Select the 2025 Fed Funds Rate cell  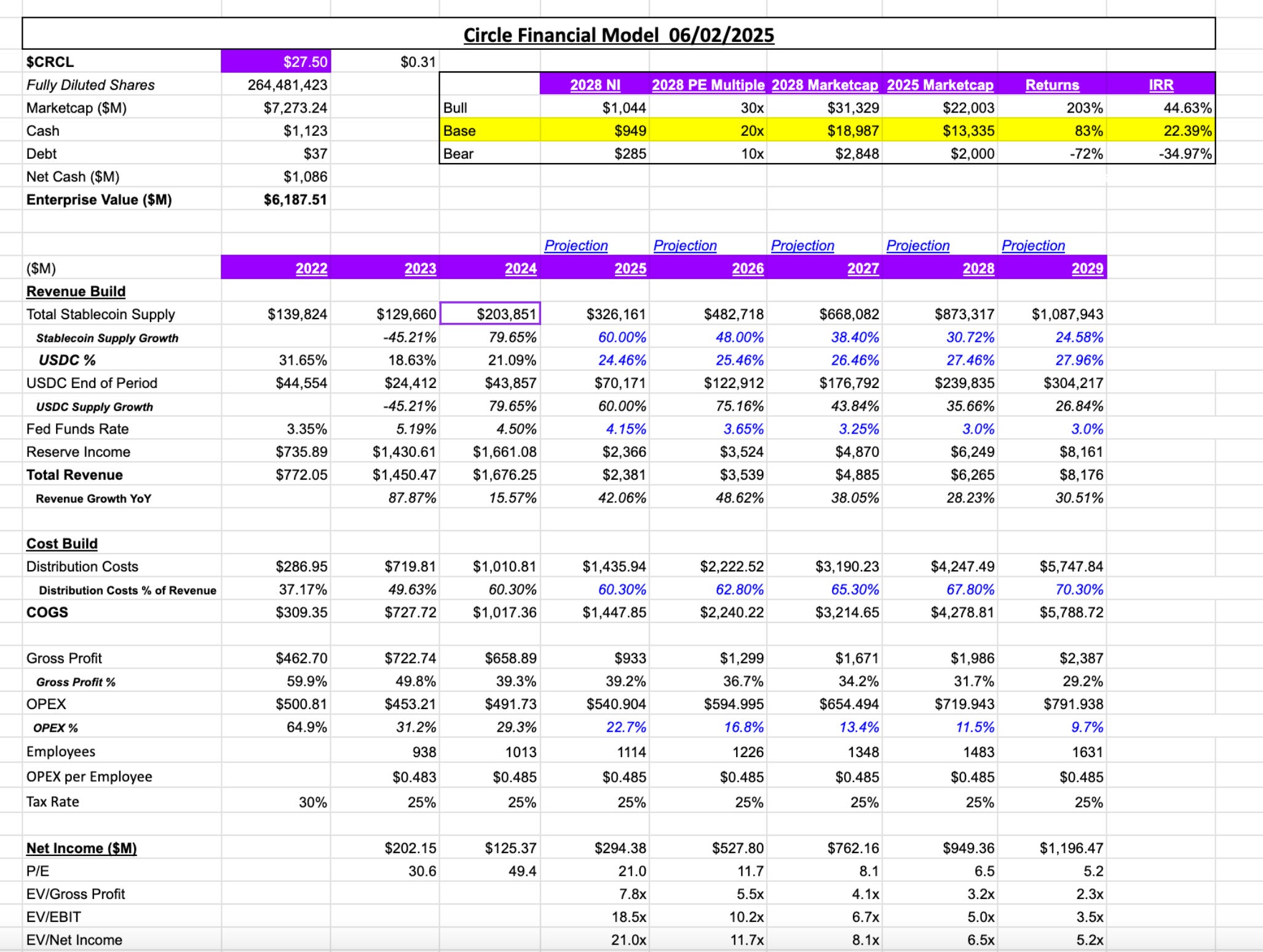[x=625, y=429]
